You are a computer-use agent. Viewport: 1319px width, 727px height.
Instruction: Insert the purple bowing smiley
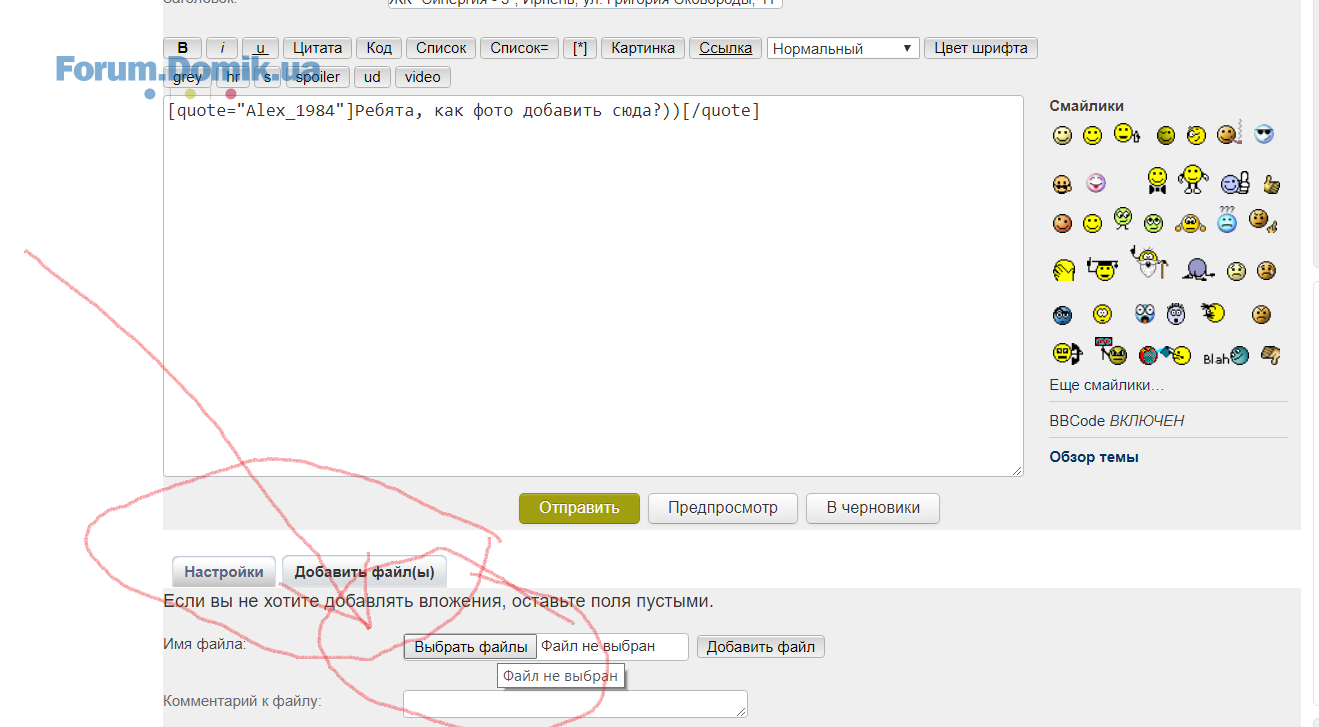1198,268
